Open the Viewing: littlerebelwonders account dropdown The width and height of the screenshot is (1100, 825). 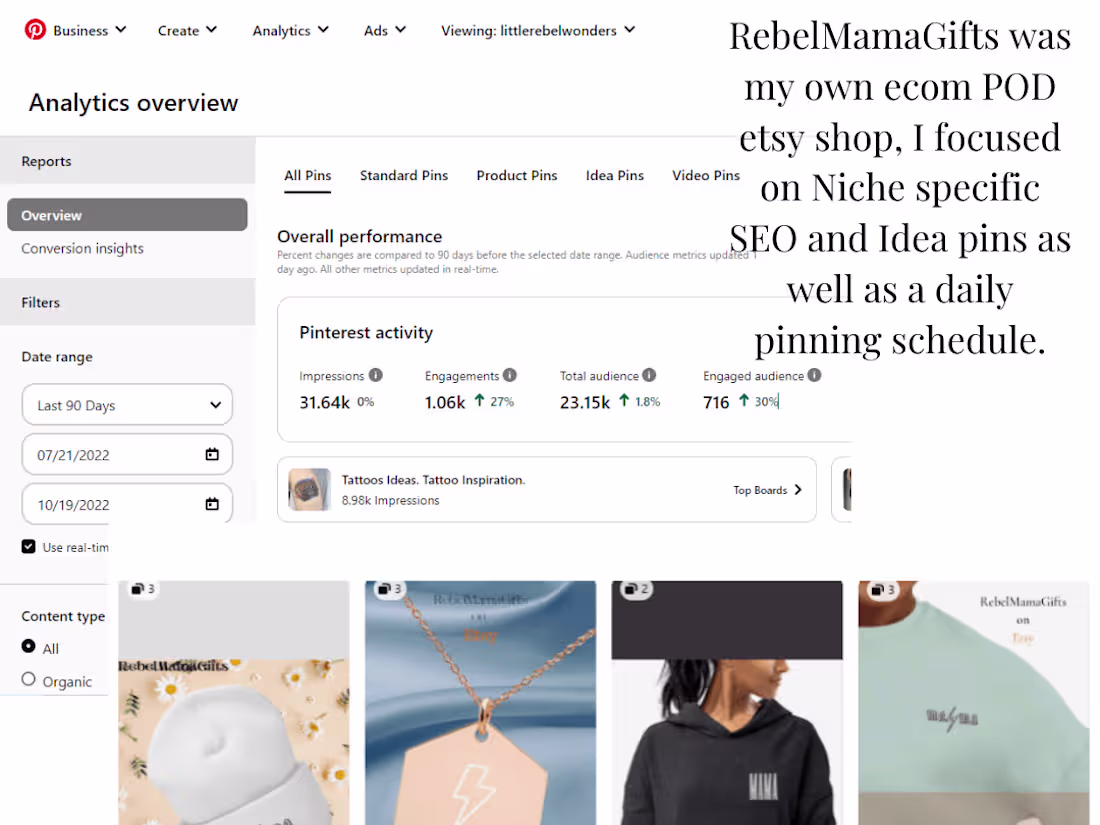click(538, 30)
